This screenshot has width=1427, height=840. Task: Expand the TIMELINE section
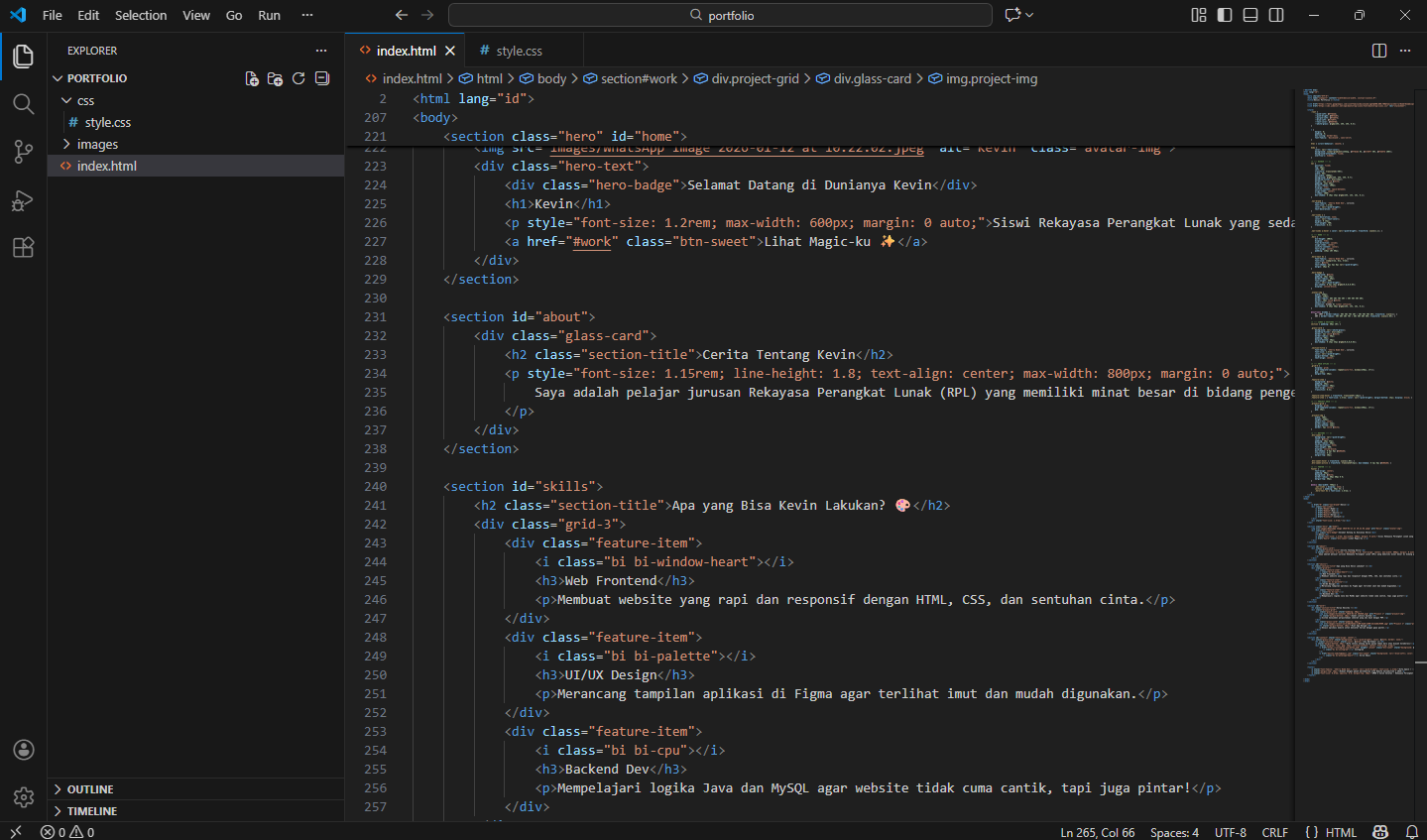point(92,811)
